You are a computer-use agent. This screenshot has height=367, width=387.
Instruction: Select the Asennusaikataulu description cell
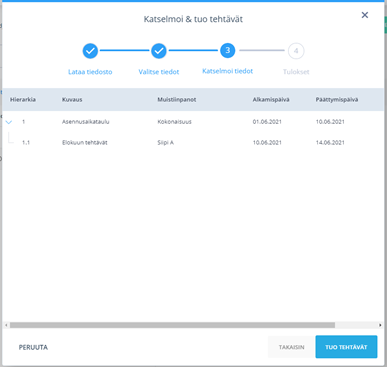[86, 122]
